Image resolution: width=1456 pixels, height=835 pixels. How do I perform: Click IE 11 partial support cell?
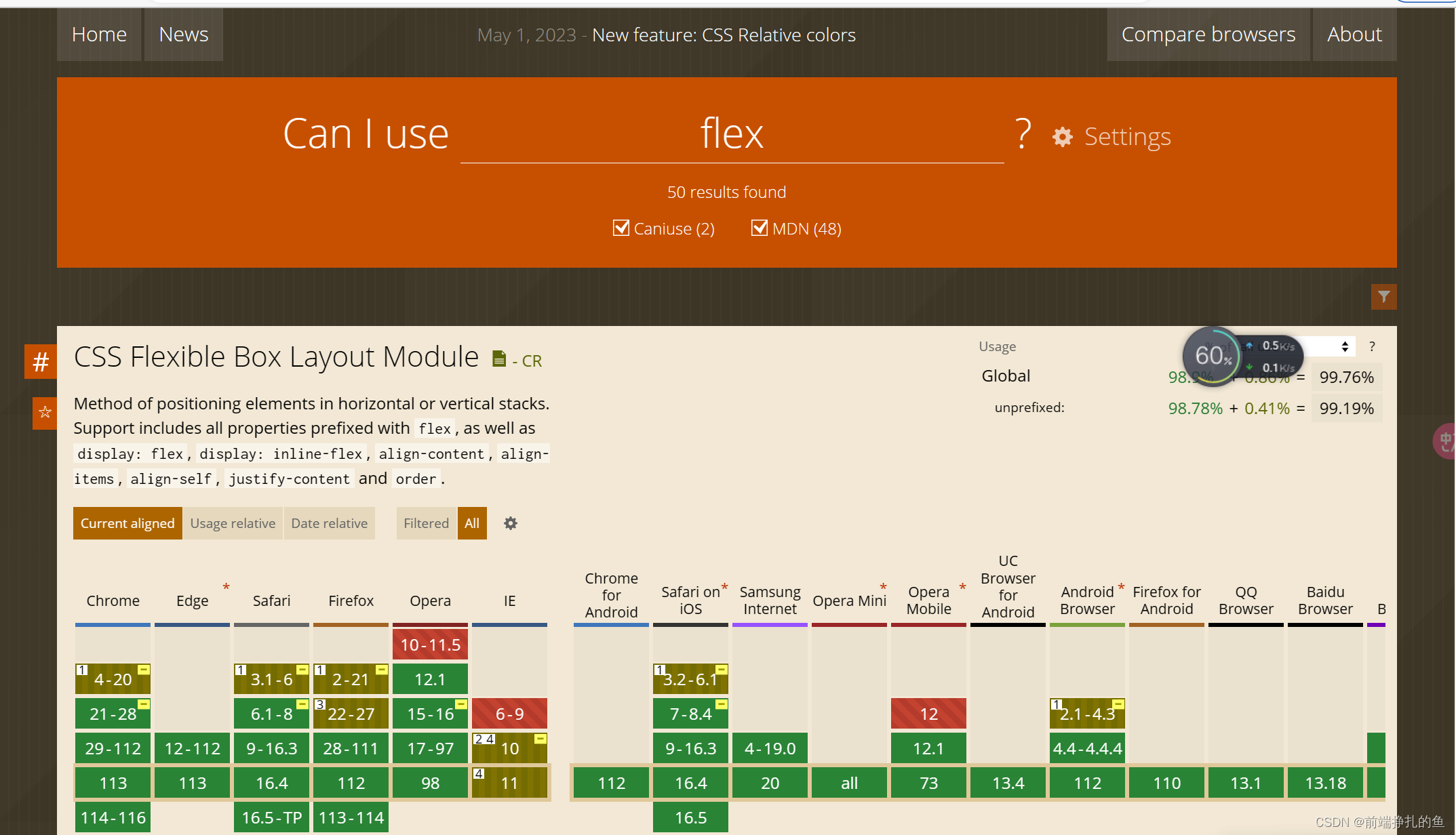click(x=509, y=783)
